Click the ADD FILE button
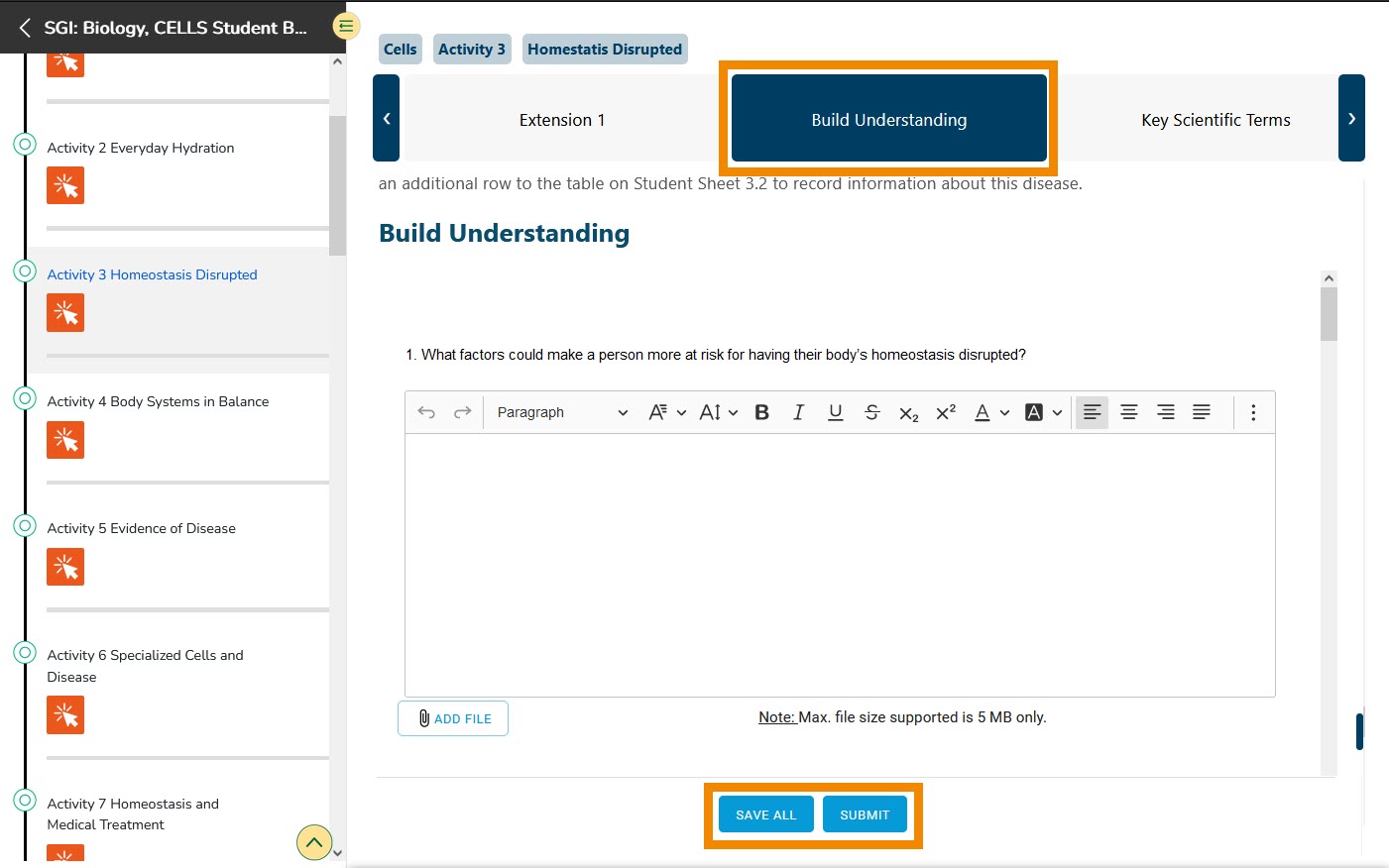The width and height of the screenshot is (1389, 868). click(x=453, y=718)
